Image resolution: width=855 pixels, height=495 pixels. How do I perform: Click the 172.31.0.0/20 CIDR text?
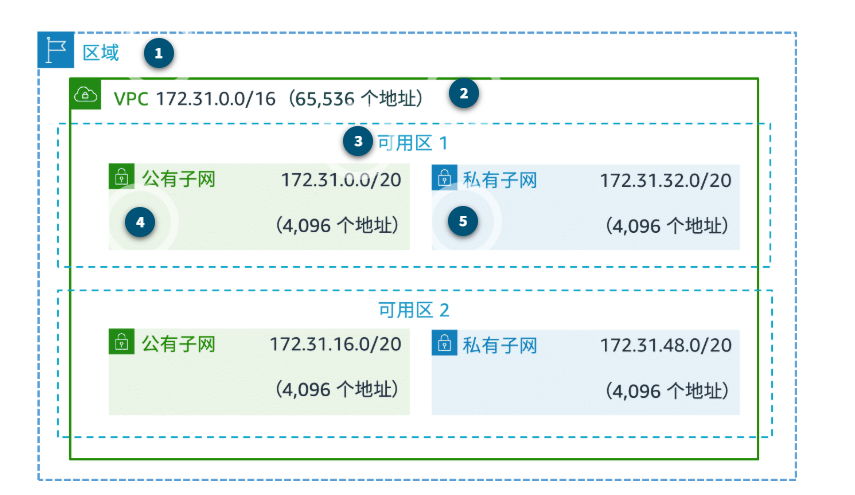point(341,180)
